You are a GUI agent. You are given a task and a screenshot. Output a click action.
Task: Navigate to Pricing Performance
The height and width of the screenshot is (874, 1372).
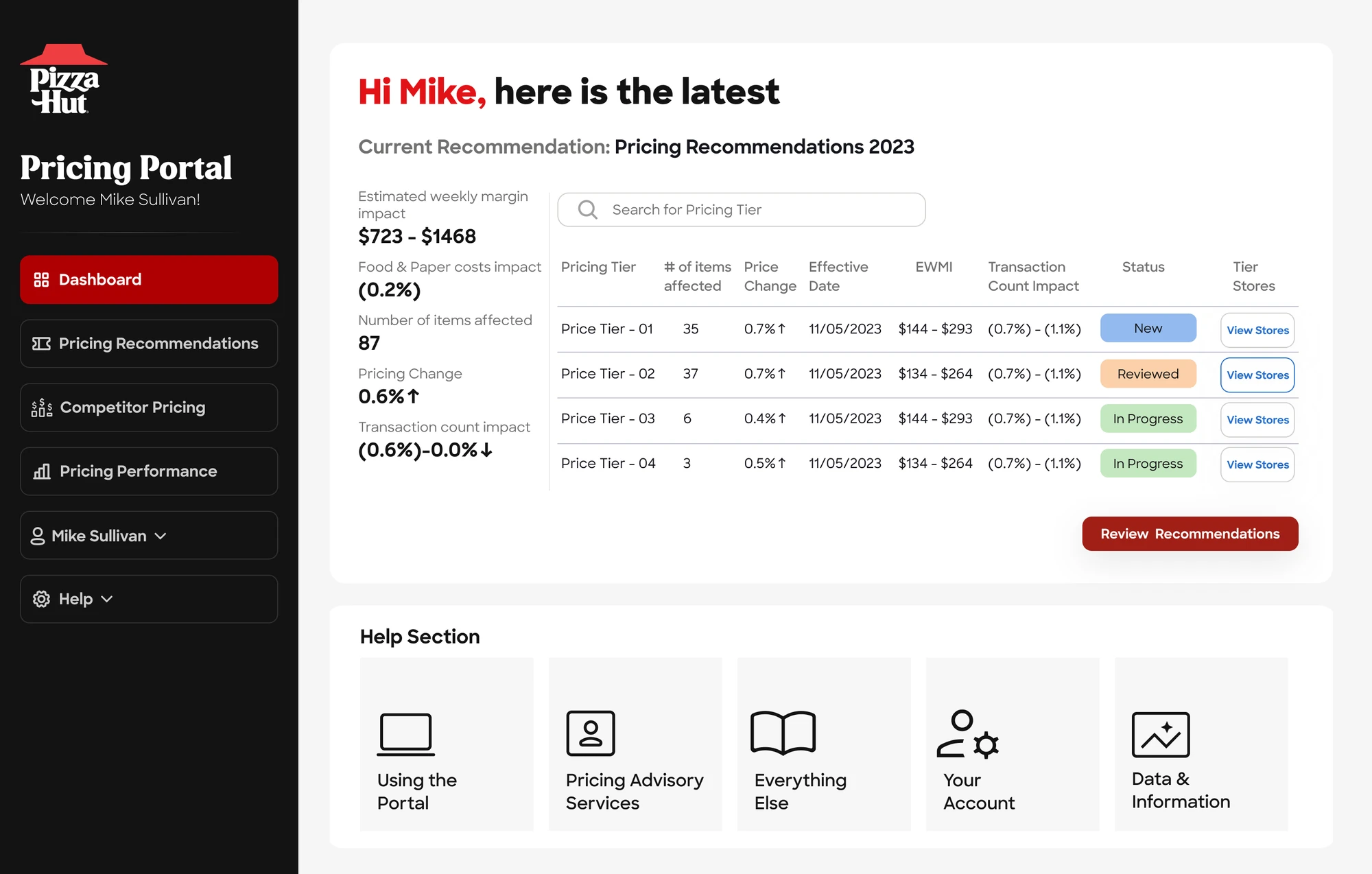pyautogui.click(x=149, y=471)
